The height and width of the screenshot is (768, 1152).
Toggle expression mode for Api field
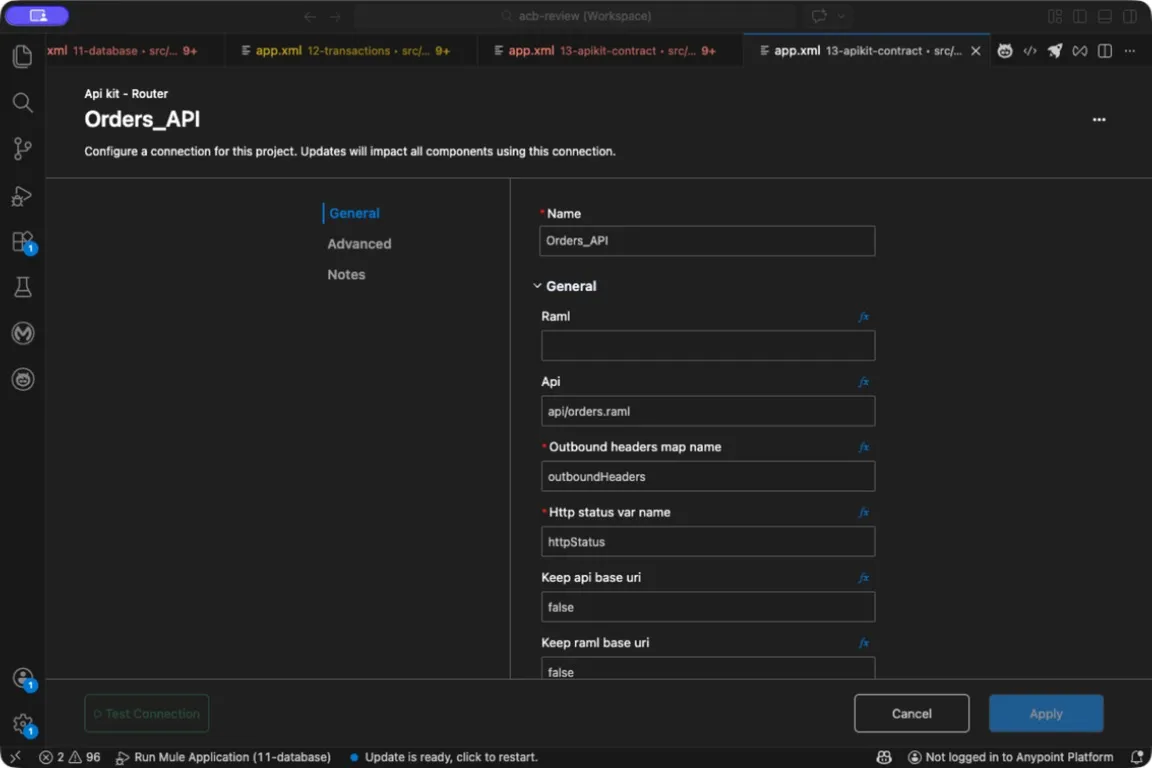point(863,382)
